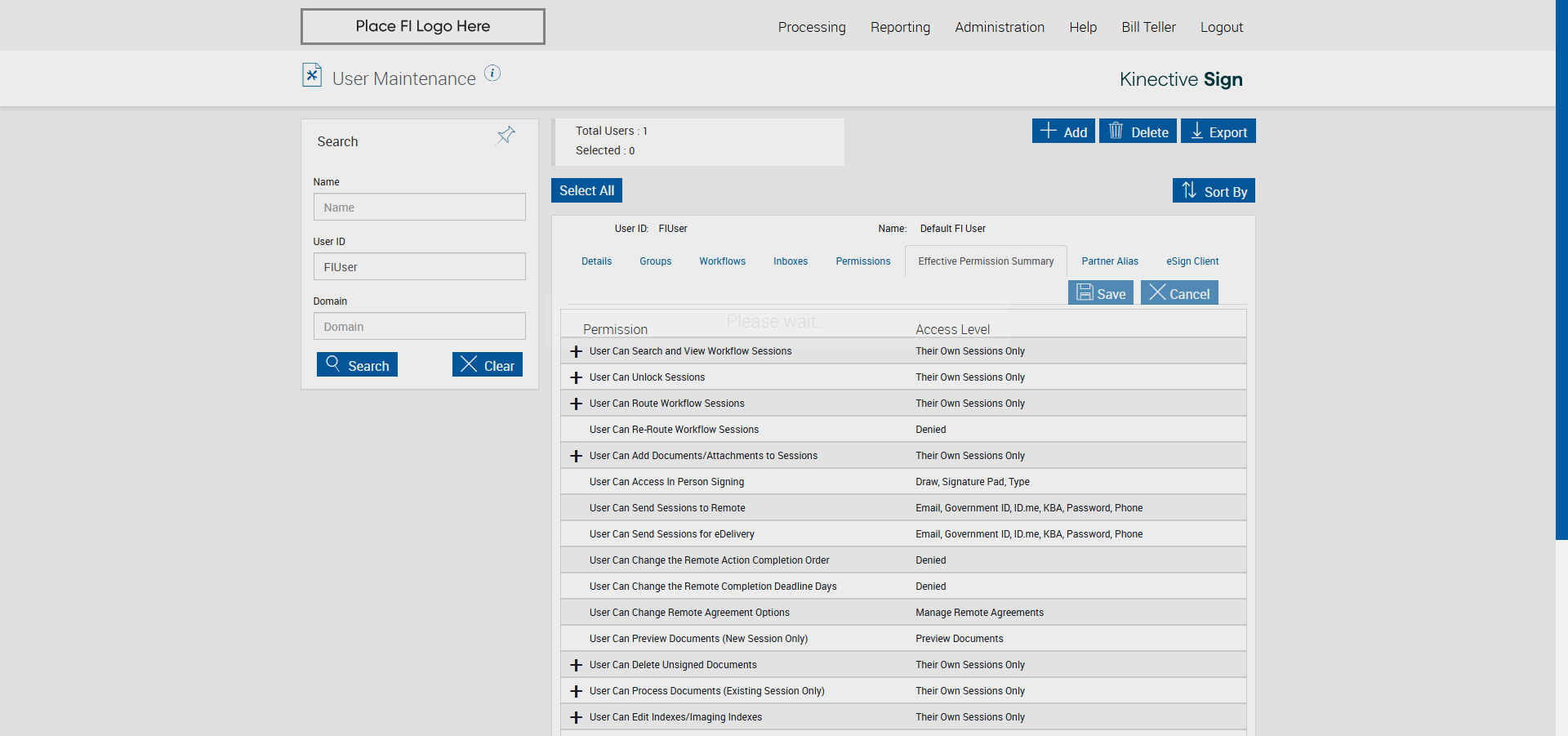Expand User Can Search and View Workflow Sessions
Viewport: 1568px width, 736px height.
click(x=577, y=351)
